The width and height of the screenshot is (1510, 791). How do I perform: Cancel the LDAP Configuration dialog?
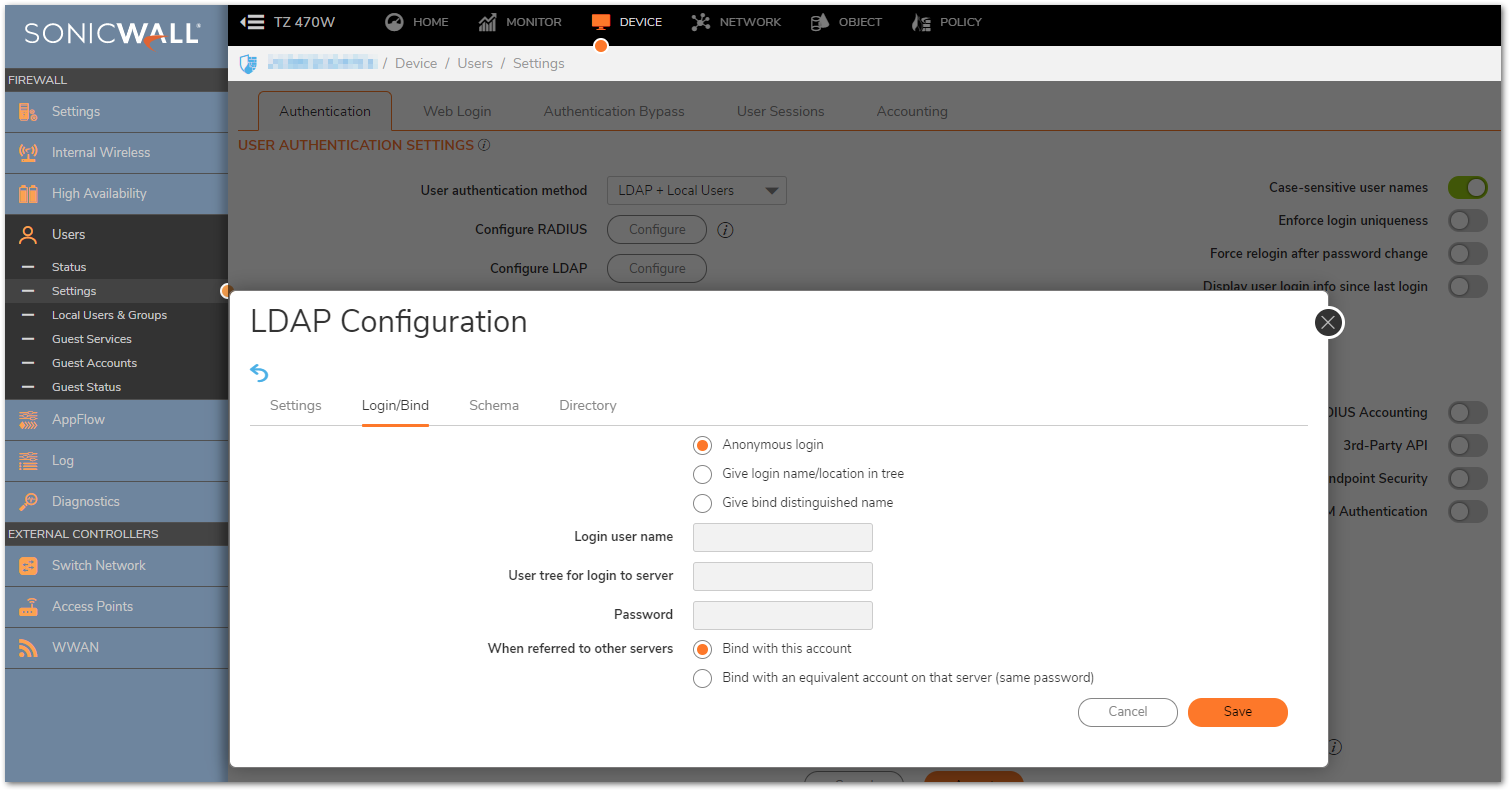point(1127,712)
